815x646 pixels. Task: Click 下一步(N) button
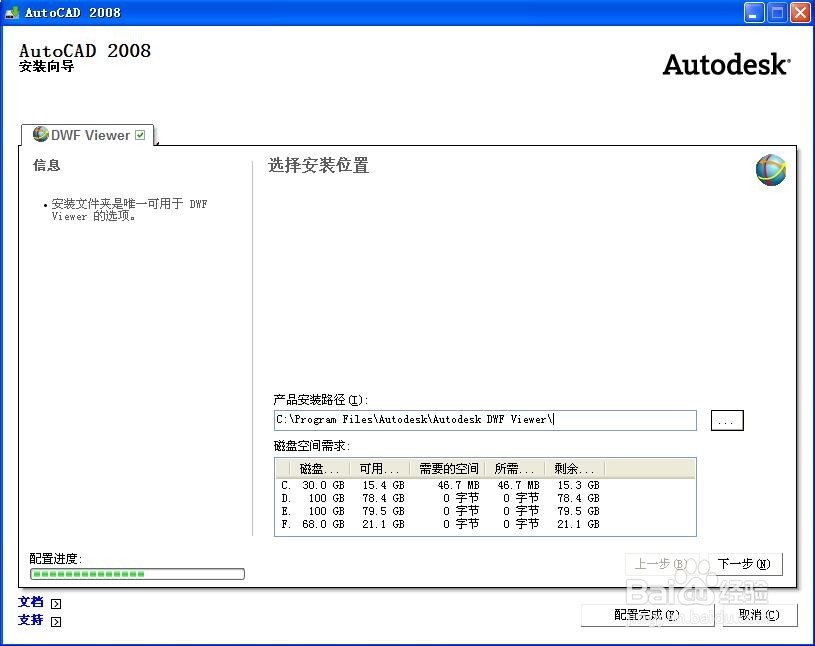tap(744, 564)
